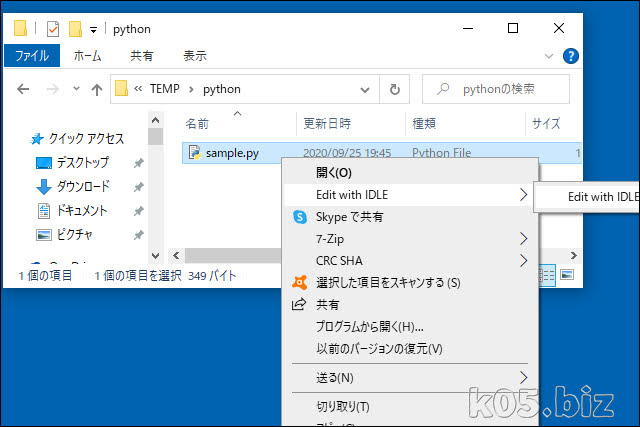Click the pythonの検索 search box

pos(496,89)
